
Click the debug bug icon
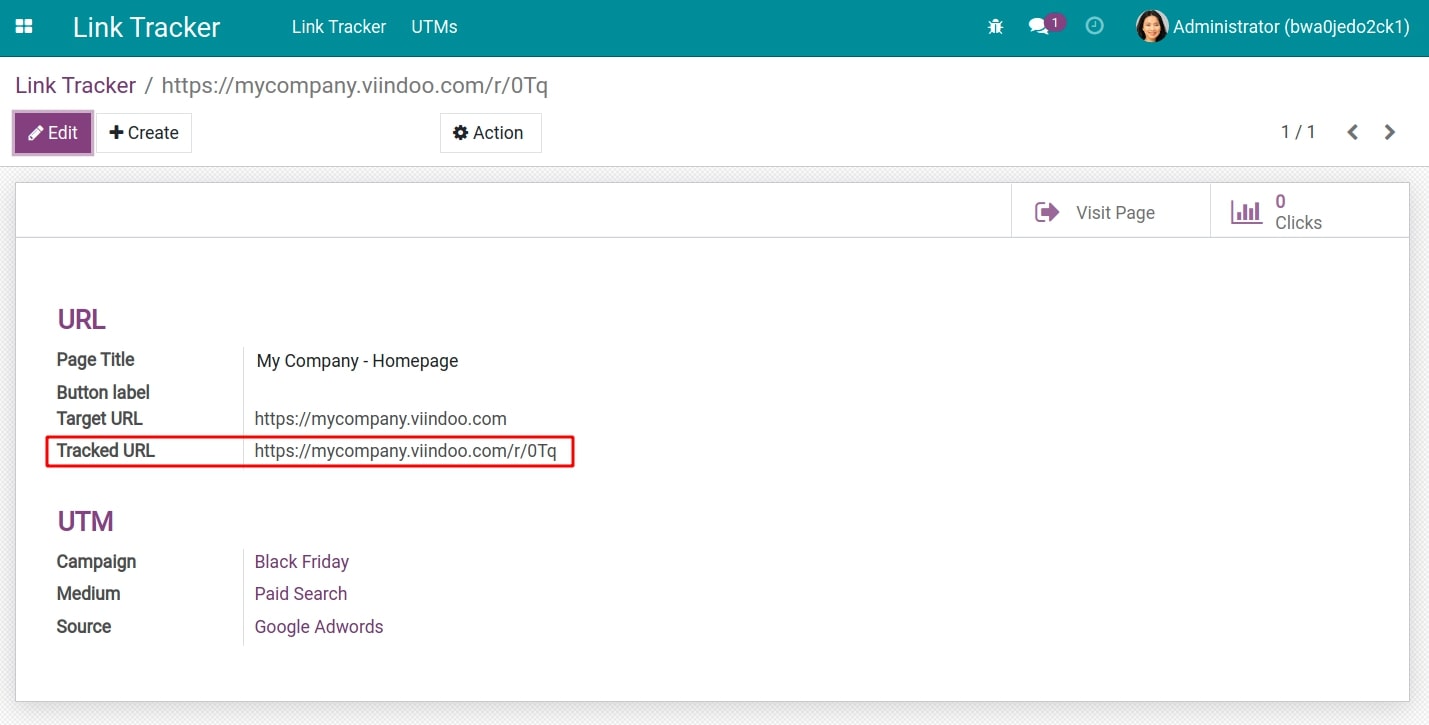995,27
